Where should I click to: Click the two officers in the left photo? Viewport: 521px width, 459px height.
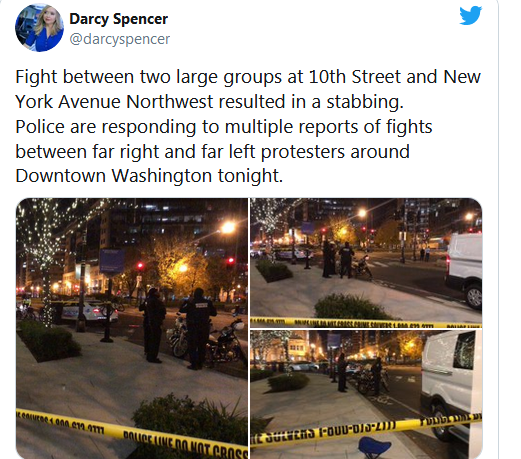point(177,328)
